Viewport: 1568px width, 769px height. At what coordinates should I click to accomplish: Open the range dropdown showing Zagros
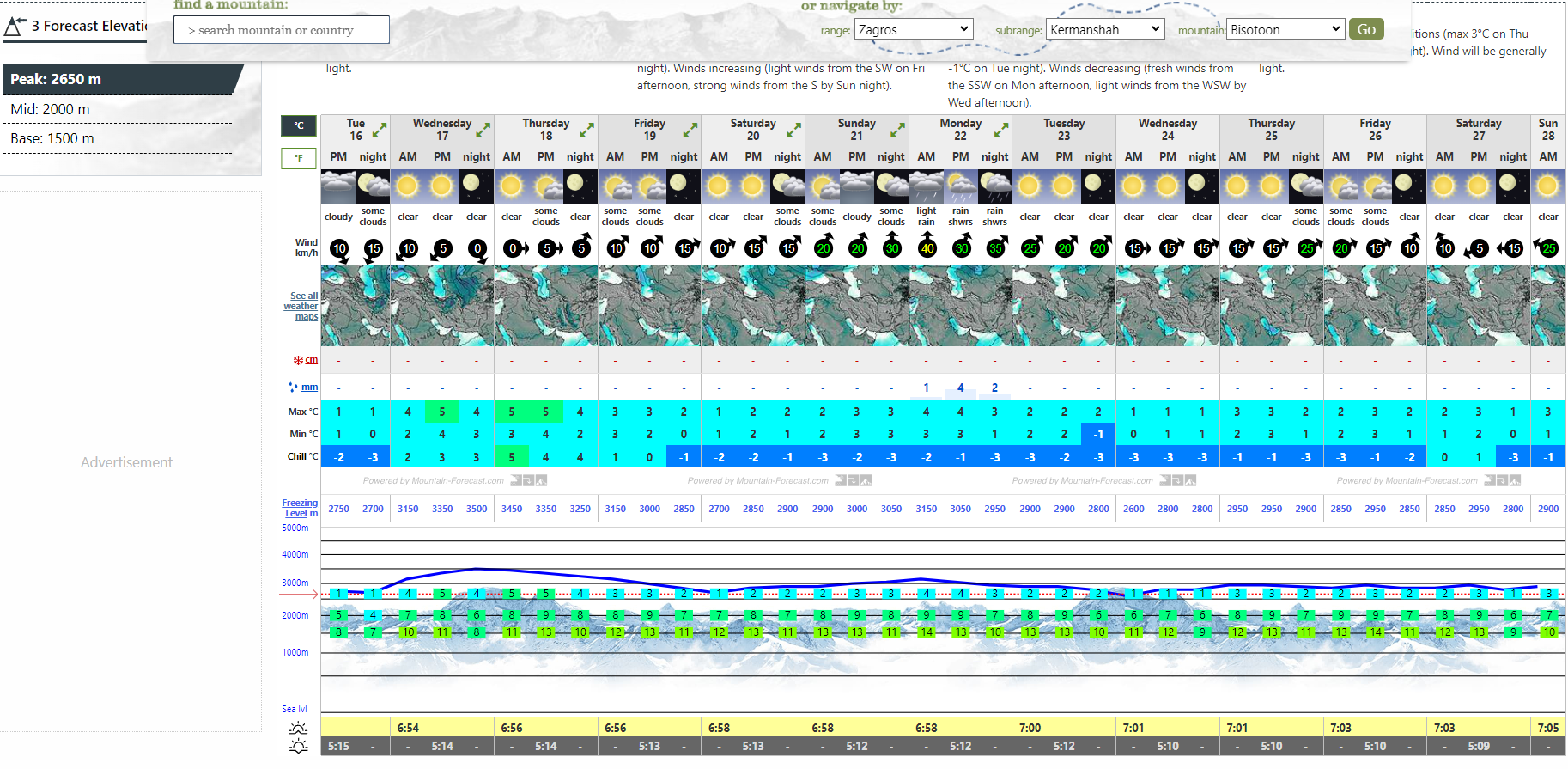point(913,29)
